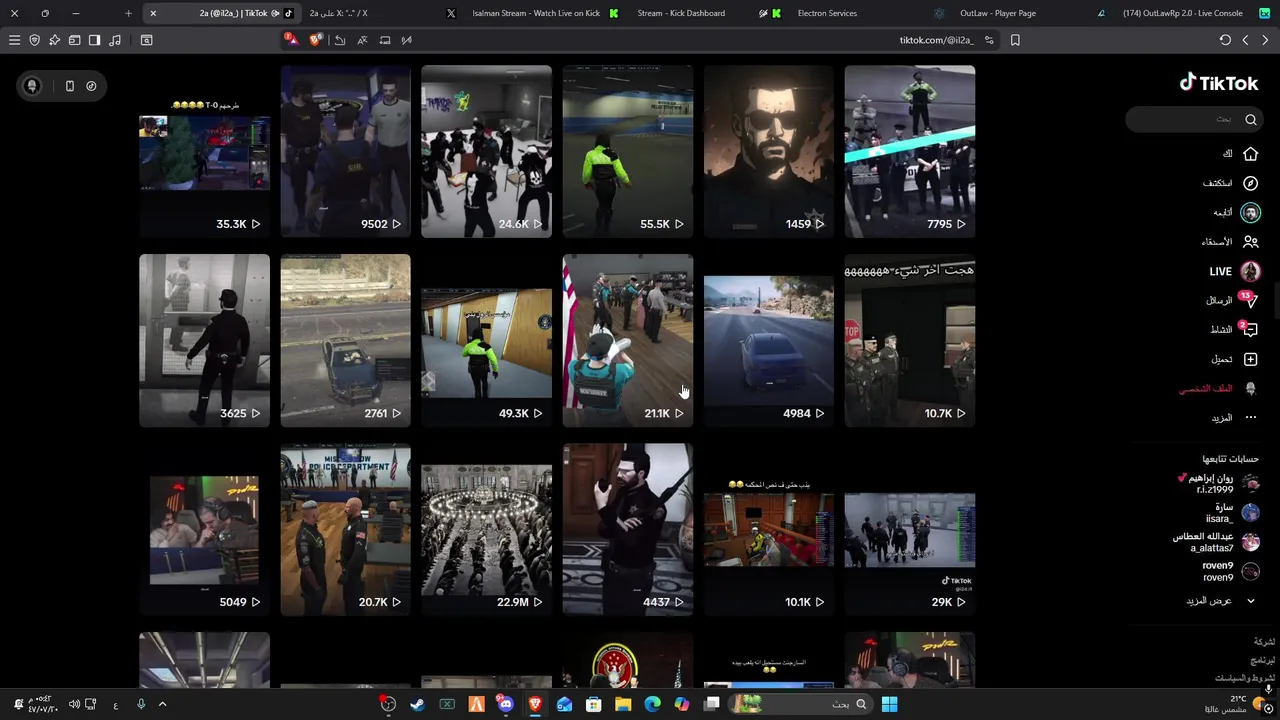Open Brave Shields lion icon

pyautogui.click(x=316, y=40)
